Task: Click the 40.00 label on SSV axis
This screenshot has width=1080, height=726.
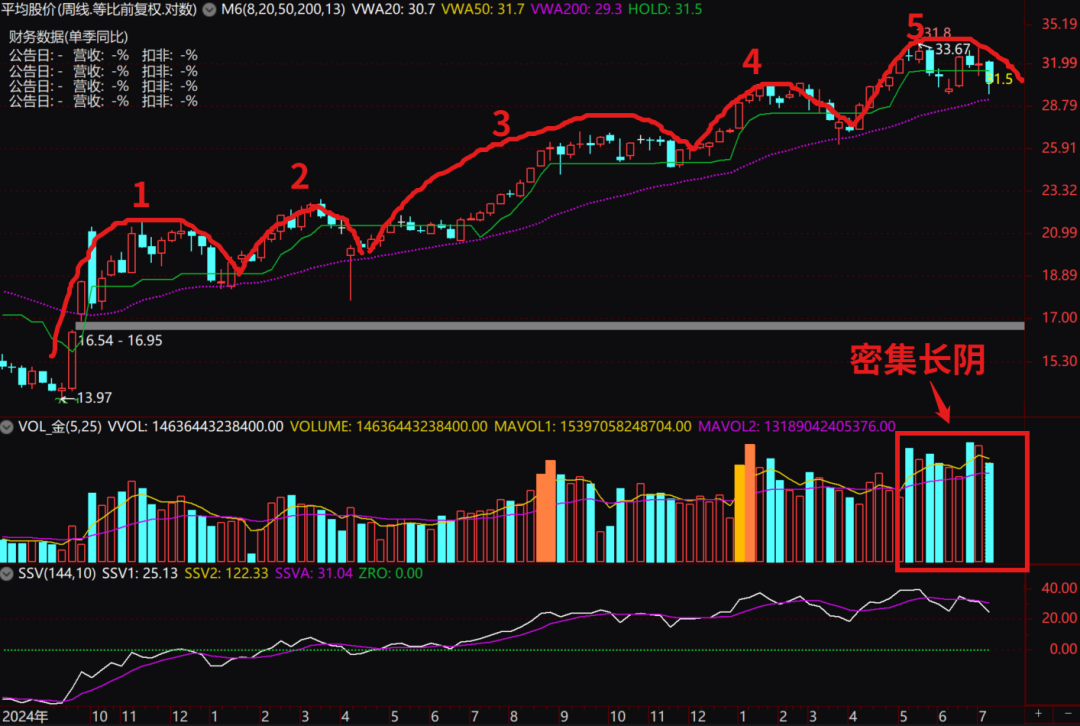Action: coord(1059,588)
